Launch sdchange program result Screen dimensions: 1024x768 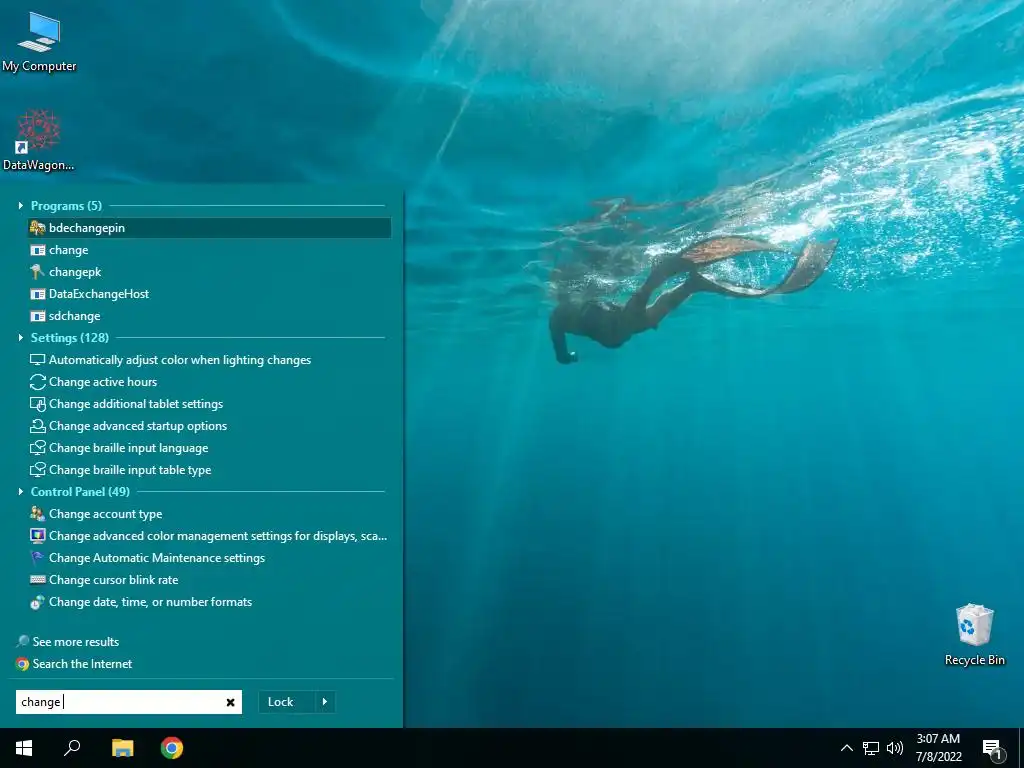pyautogui.click(x=209, y=316)
